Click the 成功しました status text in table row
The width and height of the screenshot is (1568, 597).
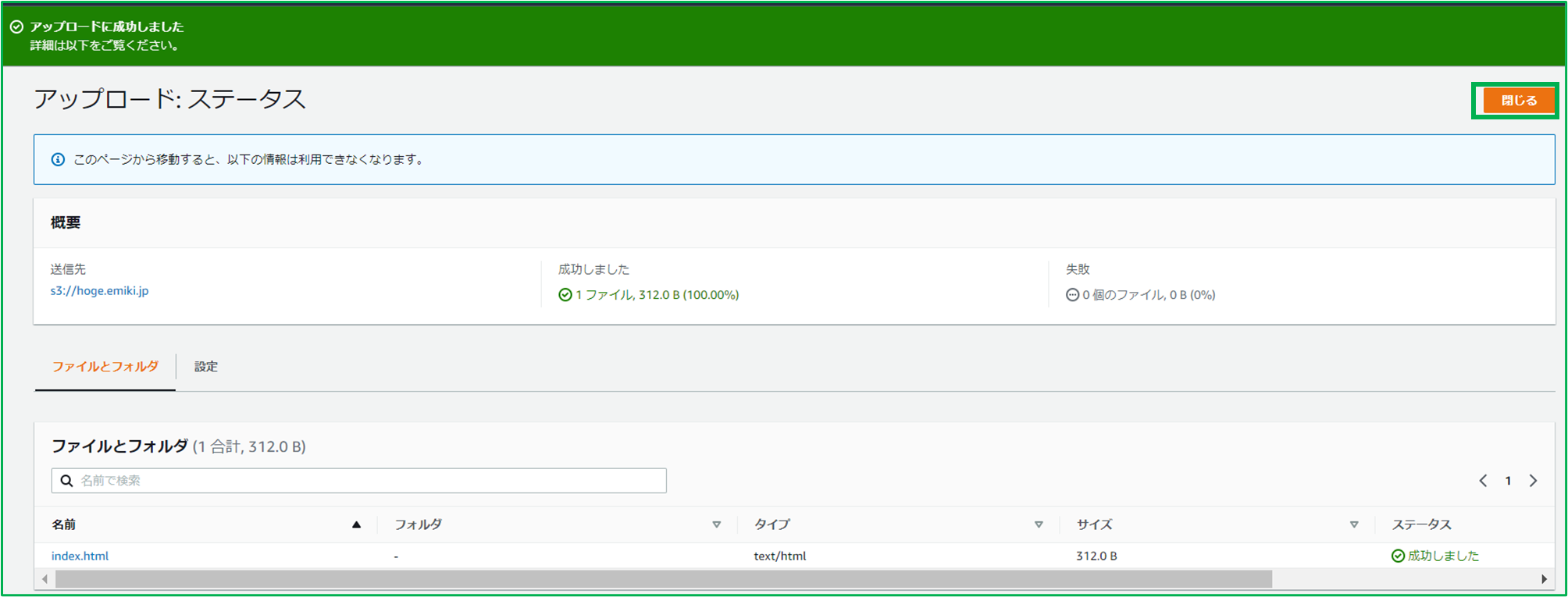coord(1443,556)
